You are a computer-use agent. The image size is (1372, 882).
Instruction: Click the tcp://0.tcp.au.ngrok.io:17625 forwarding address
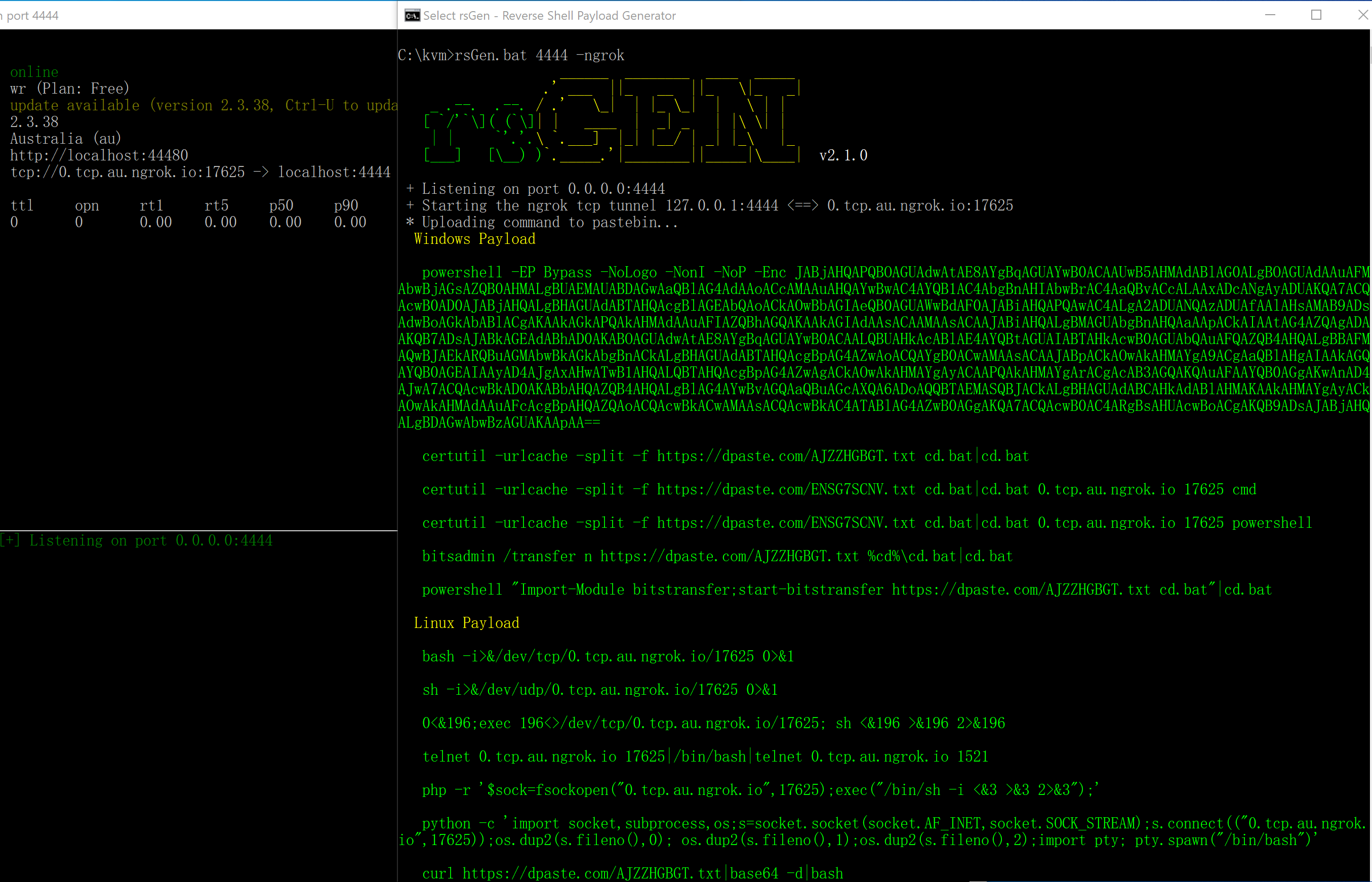127,172
